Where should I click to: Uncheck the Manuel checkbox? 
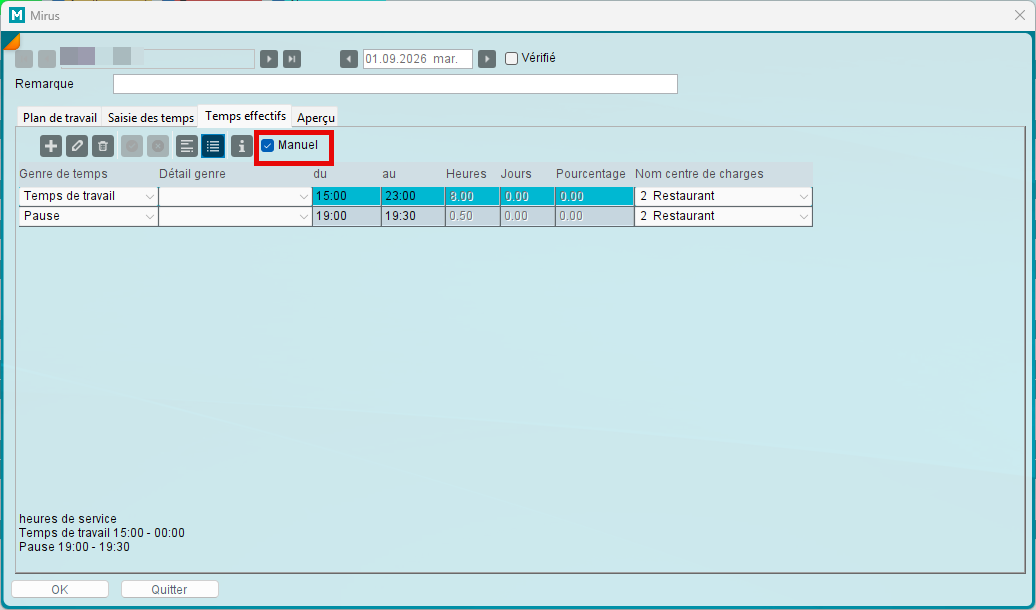268,145
